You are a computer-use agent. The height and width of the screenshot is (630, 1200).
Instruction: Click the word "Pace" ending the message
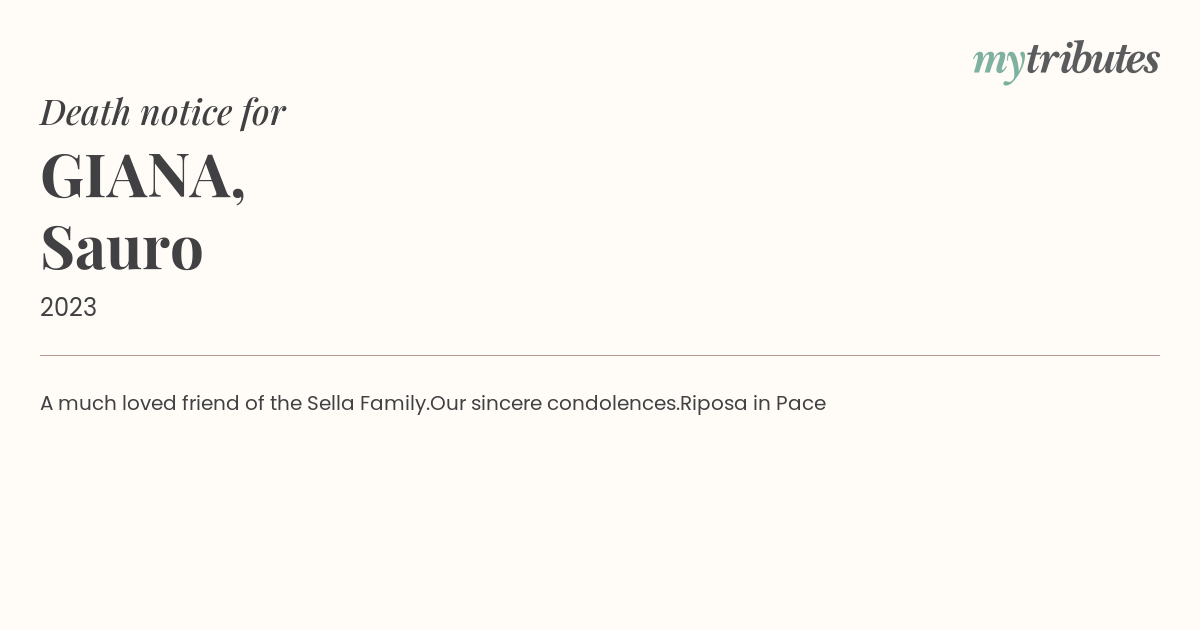click(801, 403)
